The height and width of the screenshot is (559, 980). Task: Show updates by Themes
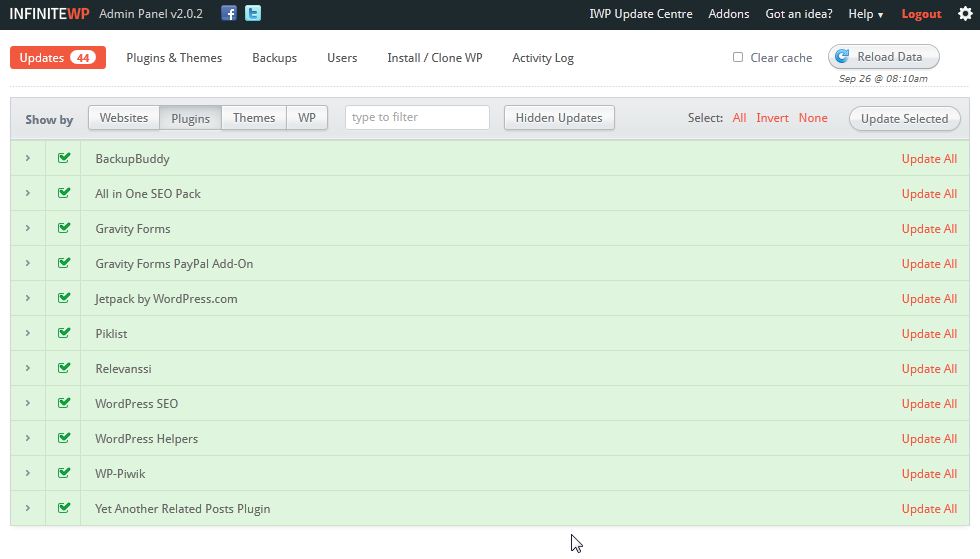254,118
